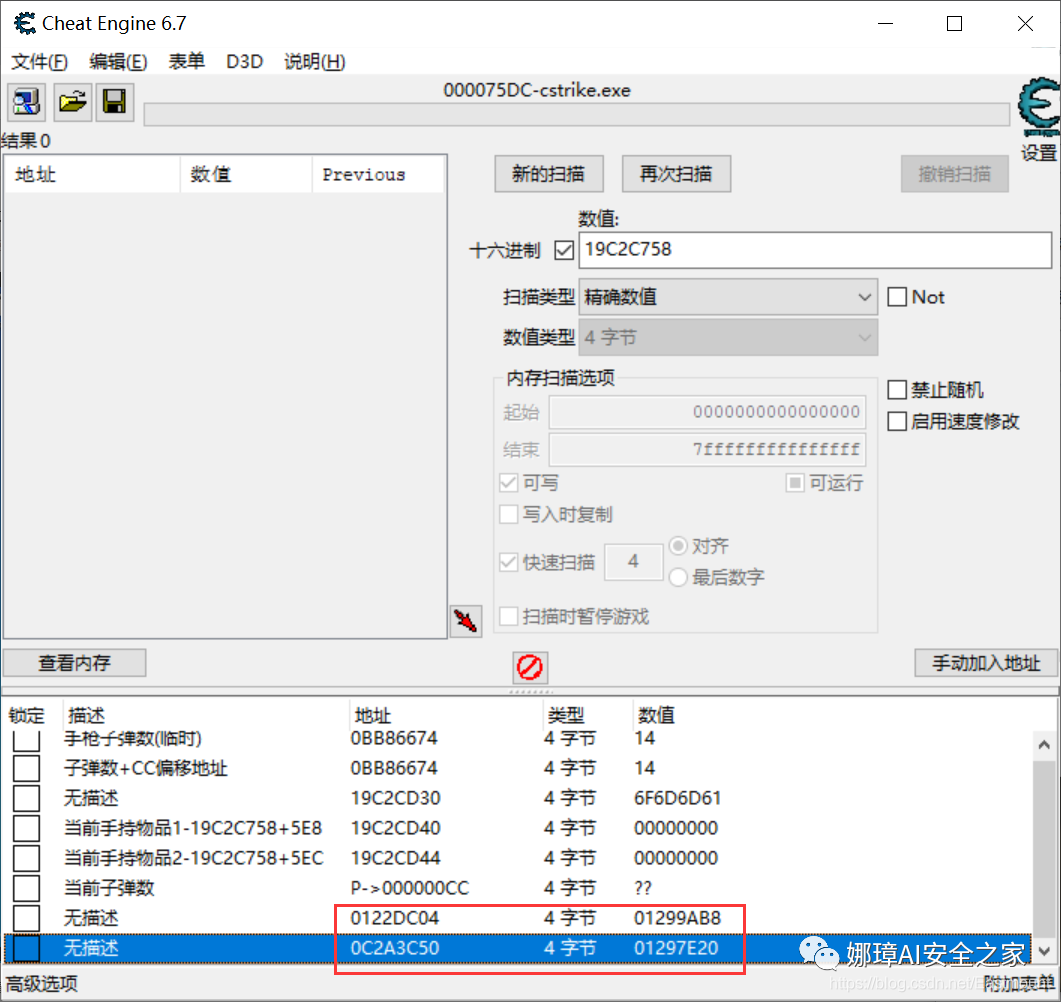Lock the 当前手持物品2 entry checkbox
Image resolution: width=1061 pixels, height=1002 pixels.
pyautogui.click(x=26, y=859)
